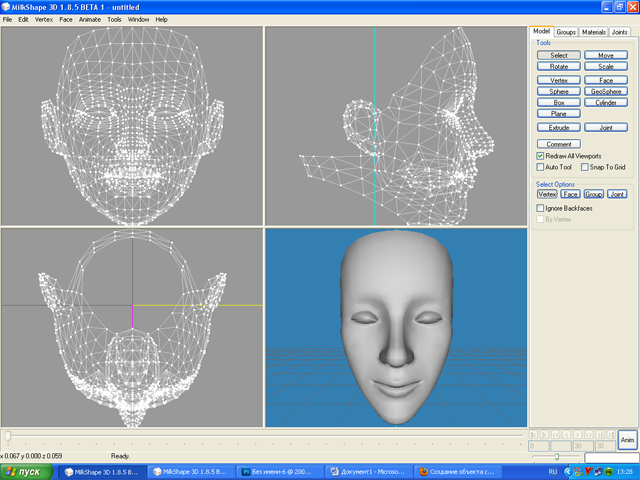The height and width of the screenshot is (480, 640).
Task: Open the Animate menu
Action: pyautogui.click(x=90, y=19)
